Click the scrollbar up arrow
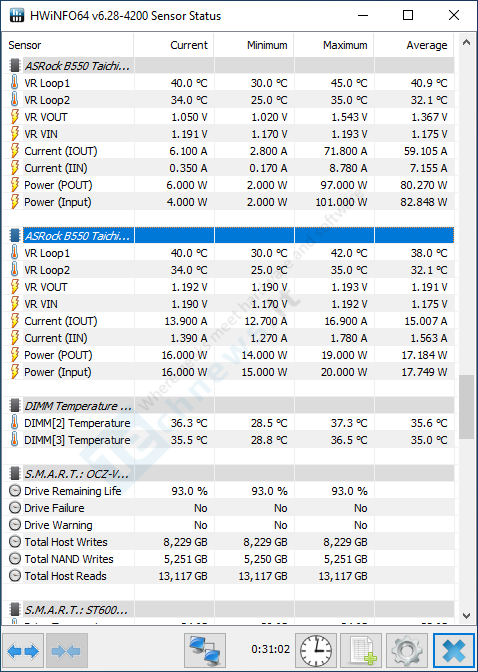This screenshot has width=478, height=672. pyautogui.click(x=466, y=42)
